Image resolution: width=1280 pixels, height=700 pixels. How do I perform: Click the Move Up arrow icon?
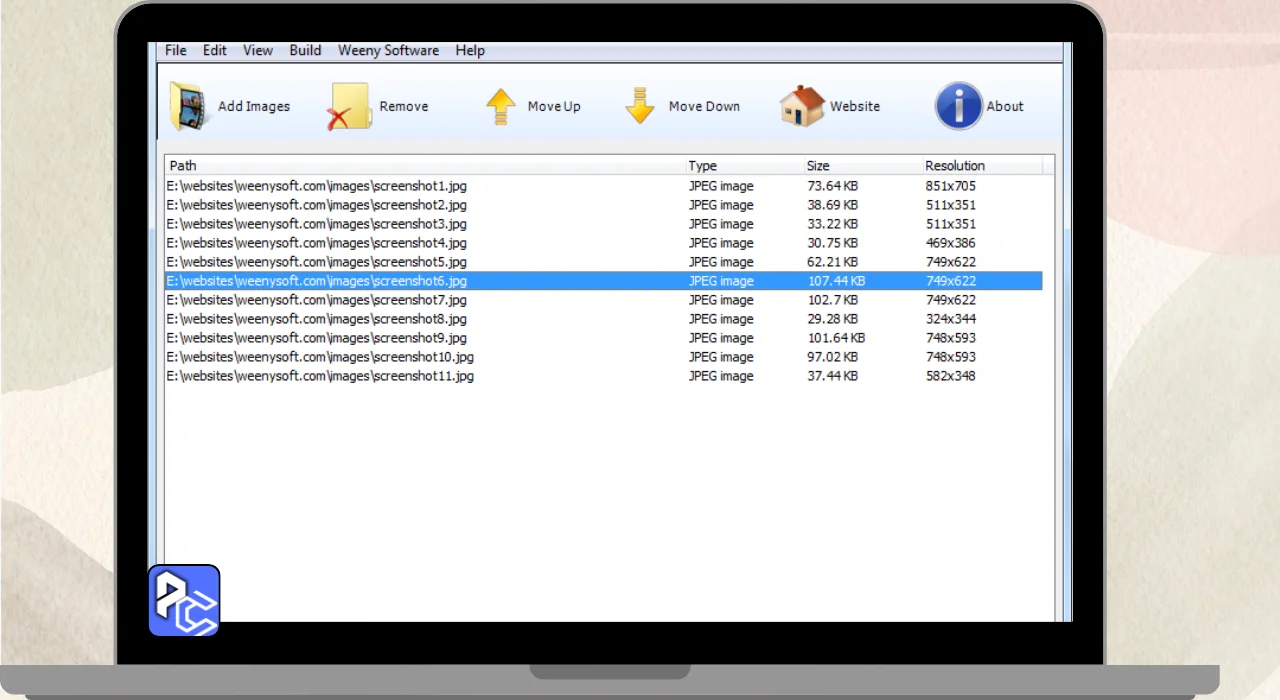501,106
